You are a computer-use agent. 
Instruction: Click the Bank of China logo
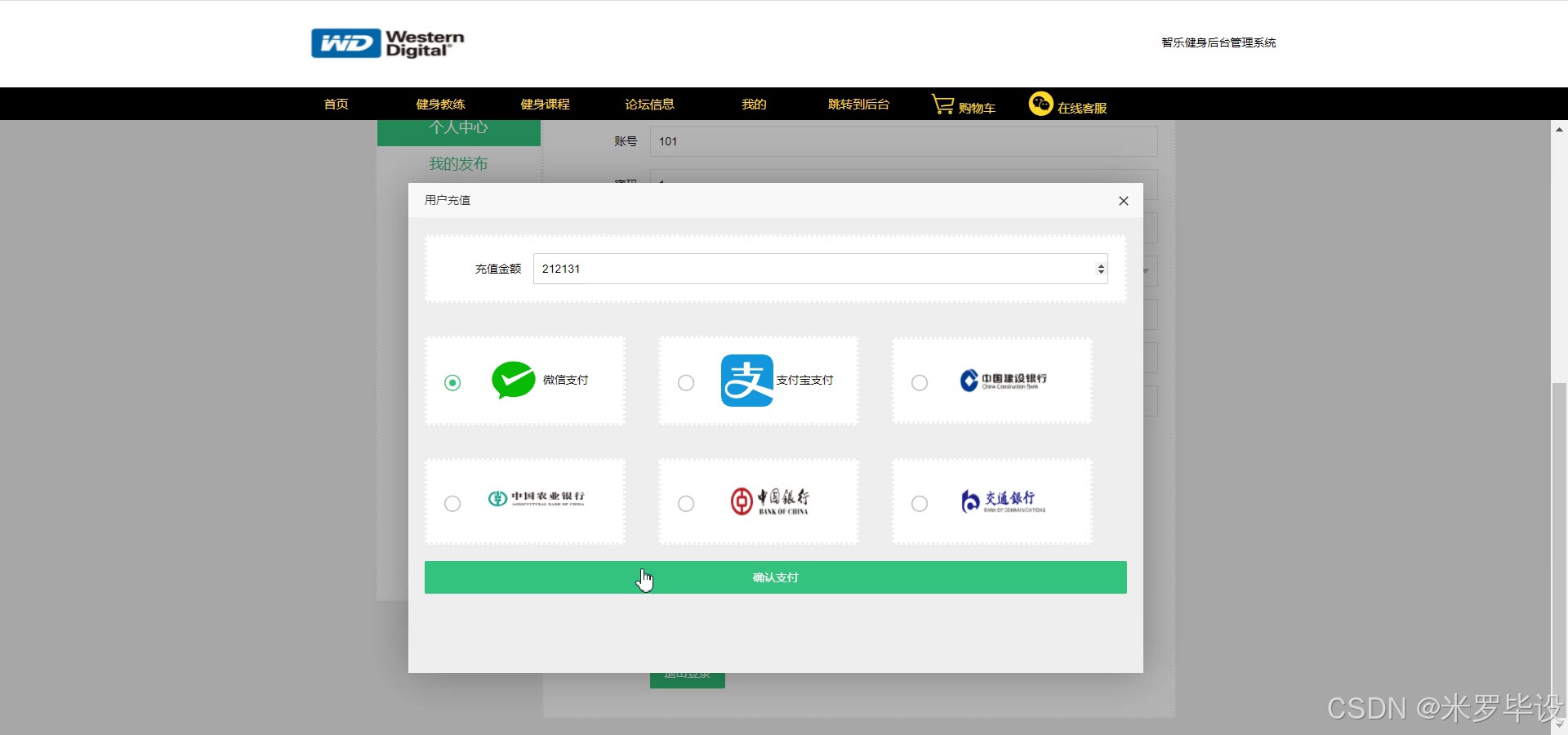point(770,501)
